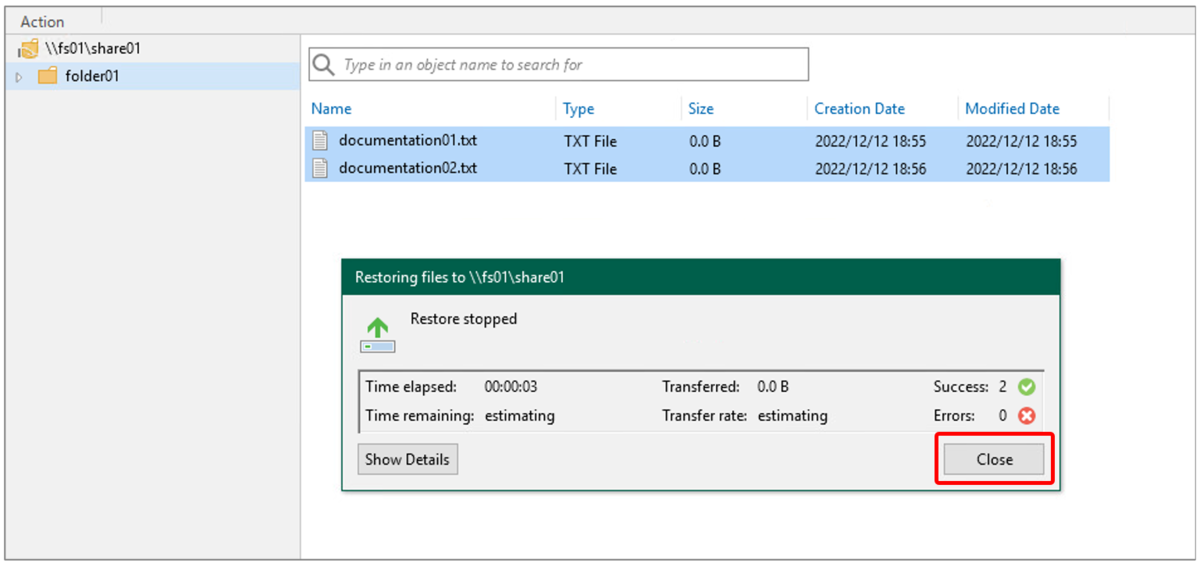The width and height of the screenshot is (1200, 563).
Task: Sort list by Name column
Action: pos(331,109)
